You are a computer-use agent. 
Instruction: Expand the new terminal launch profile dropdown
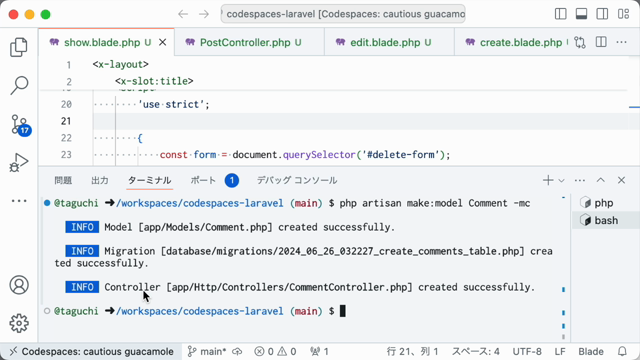562,180
